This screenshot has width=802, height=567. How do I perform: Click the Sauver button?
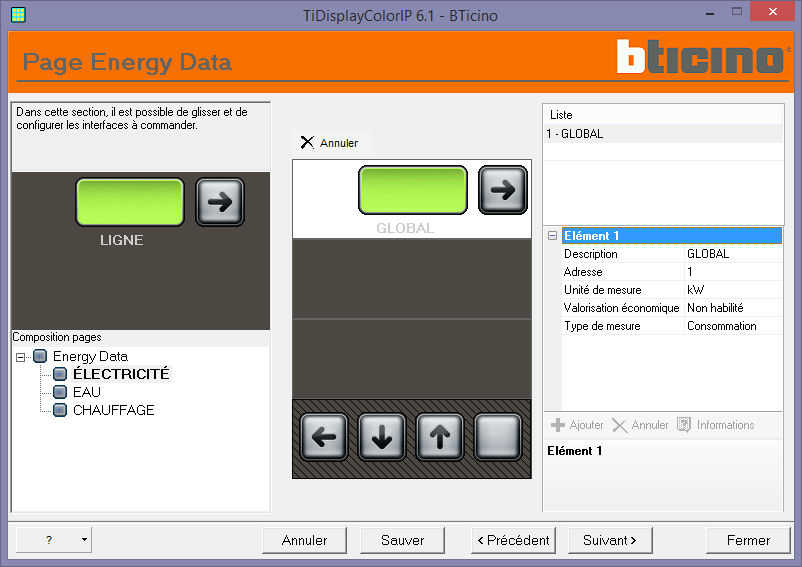point(403,540)
